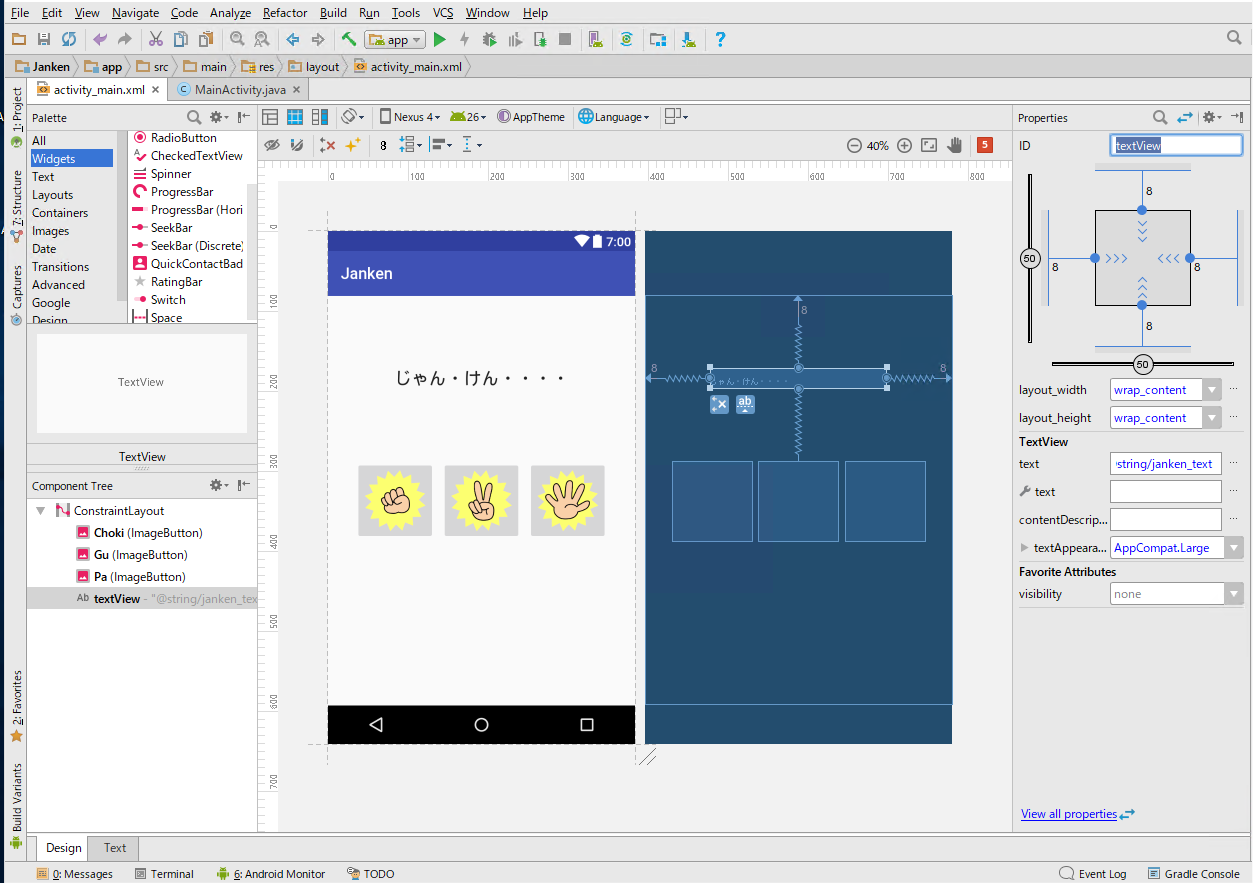Click the View all properties link
This screenshot has width=1253, height=883.
coord(1070,814)
